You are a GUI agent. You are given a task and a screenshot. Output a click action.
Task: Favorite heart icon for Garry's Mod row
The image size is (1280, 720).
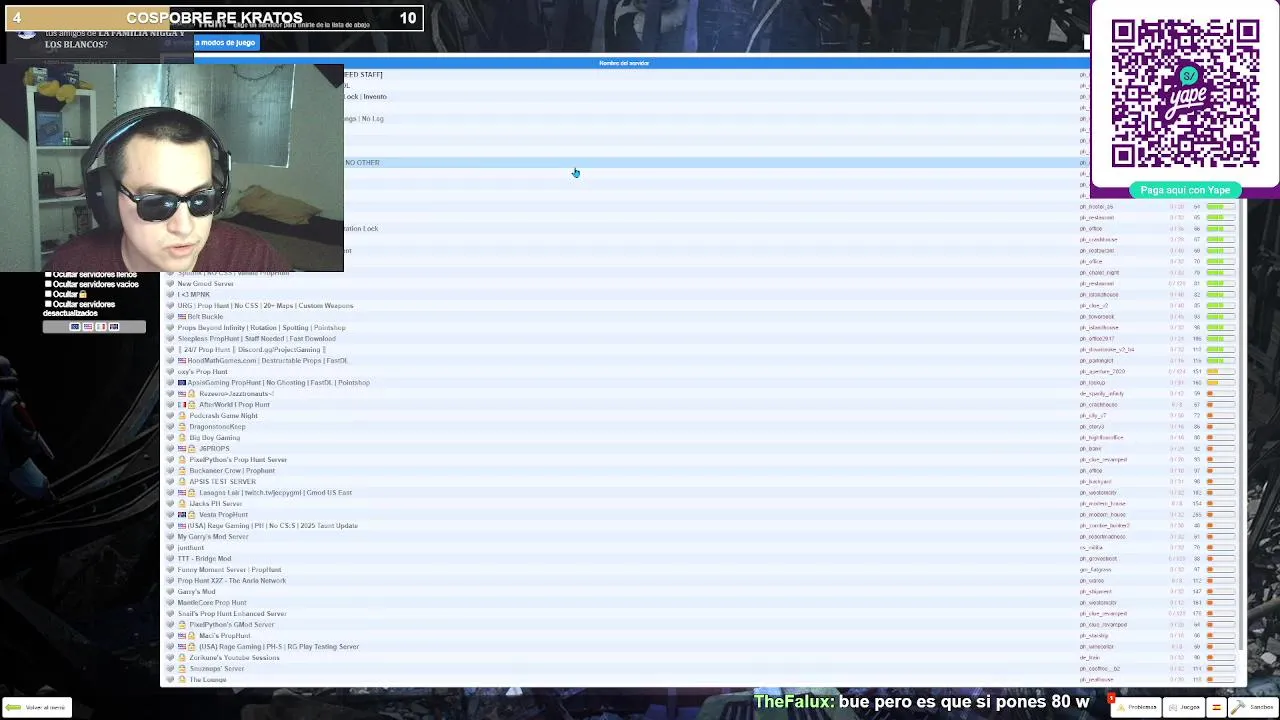pos(170,592)
